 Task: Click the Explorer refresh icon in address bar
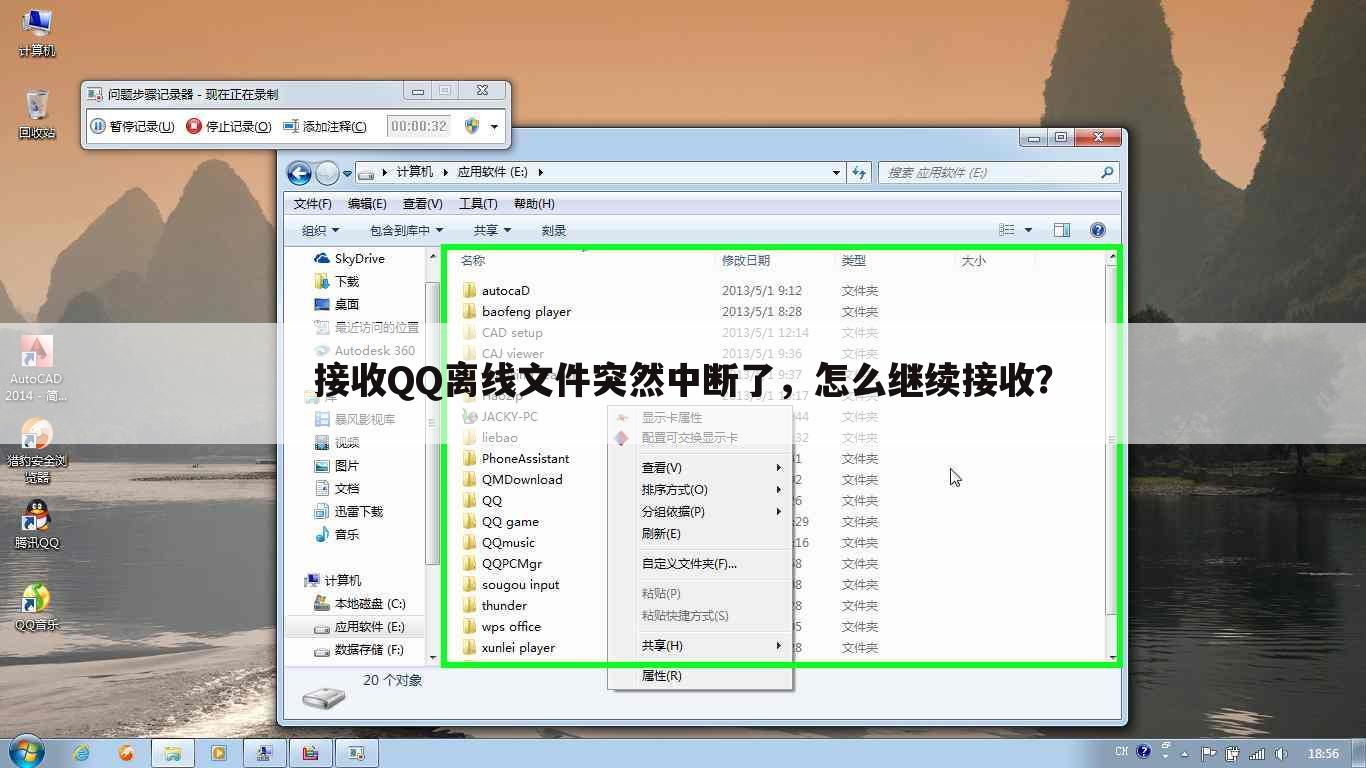(x=859, y=172)
